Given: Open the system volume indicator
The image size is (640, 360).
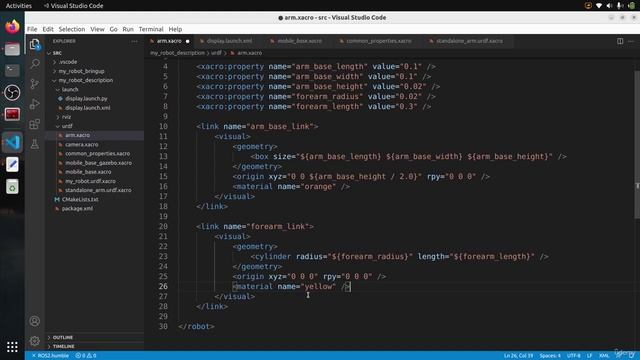Looking at the screenshot, I should [x=609, y=6].
